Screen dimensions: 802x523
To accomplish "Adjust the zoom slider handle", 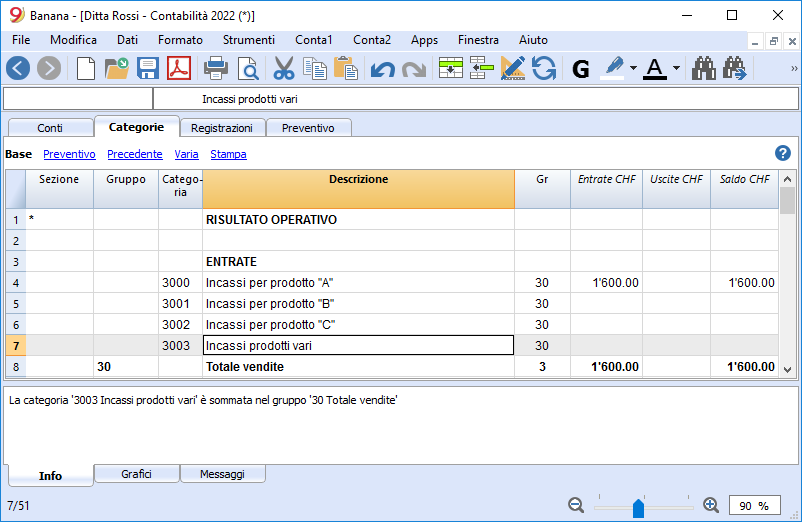I will tap(638, 508).
